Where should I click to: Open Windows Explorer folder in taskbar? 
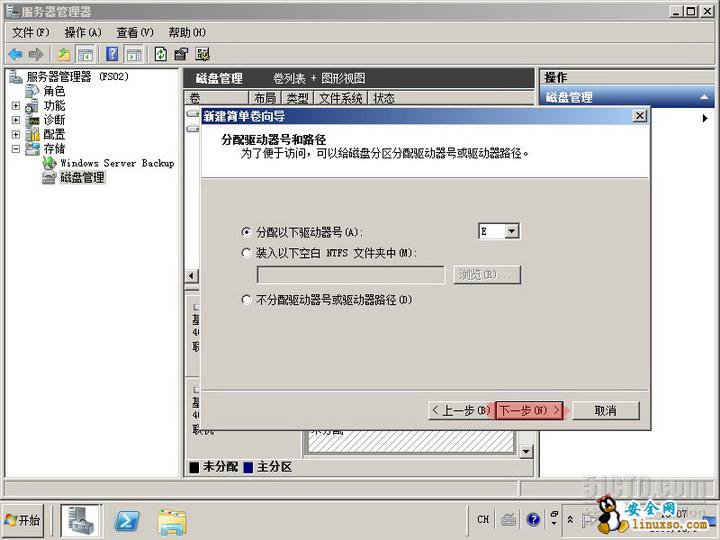(x=172, y=520)
